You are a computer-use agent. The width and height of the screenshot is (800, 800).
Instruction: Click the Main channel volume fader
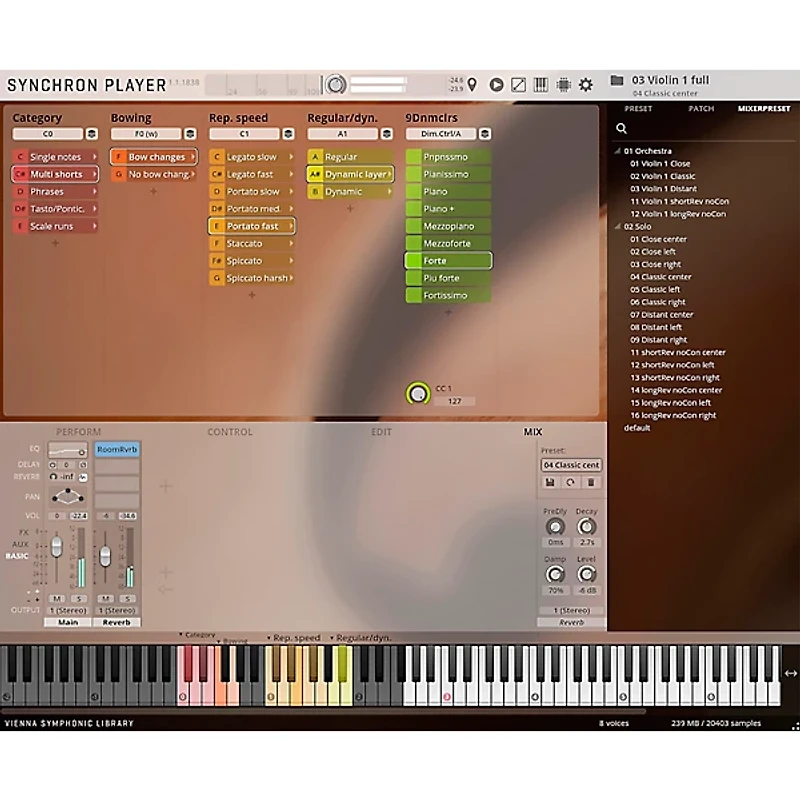pos(57,546)
